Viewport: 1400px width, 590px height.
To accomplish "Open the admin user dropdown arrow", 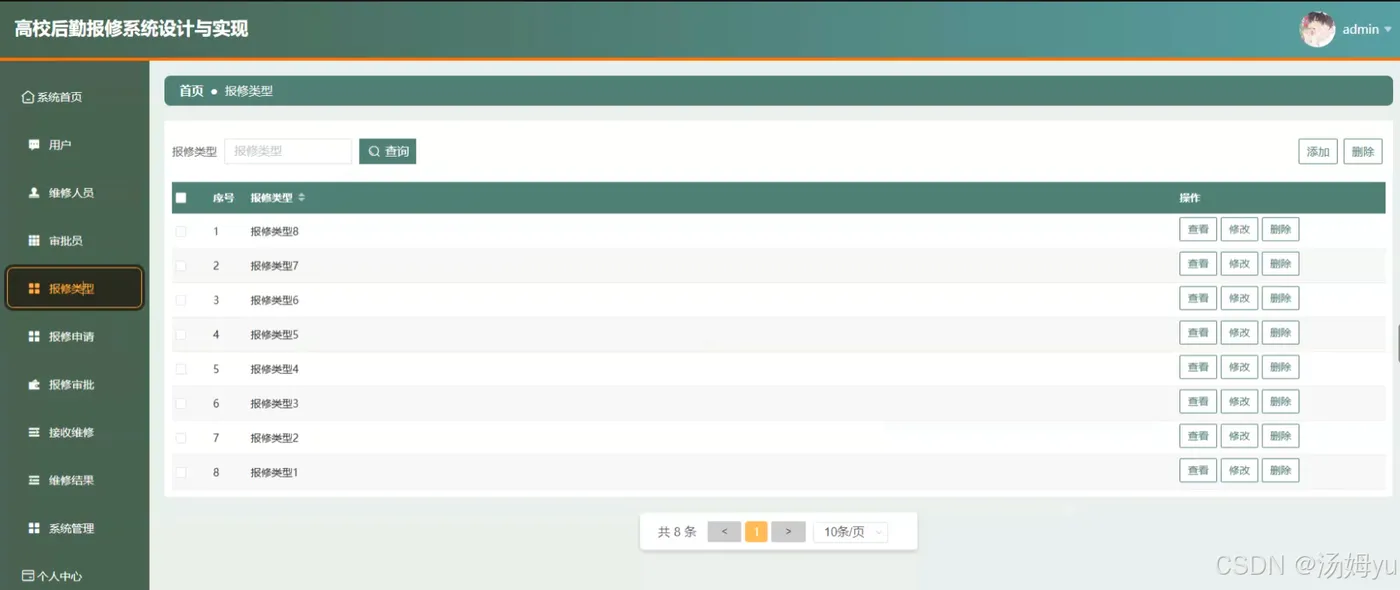I will tap(1388, 30).
